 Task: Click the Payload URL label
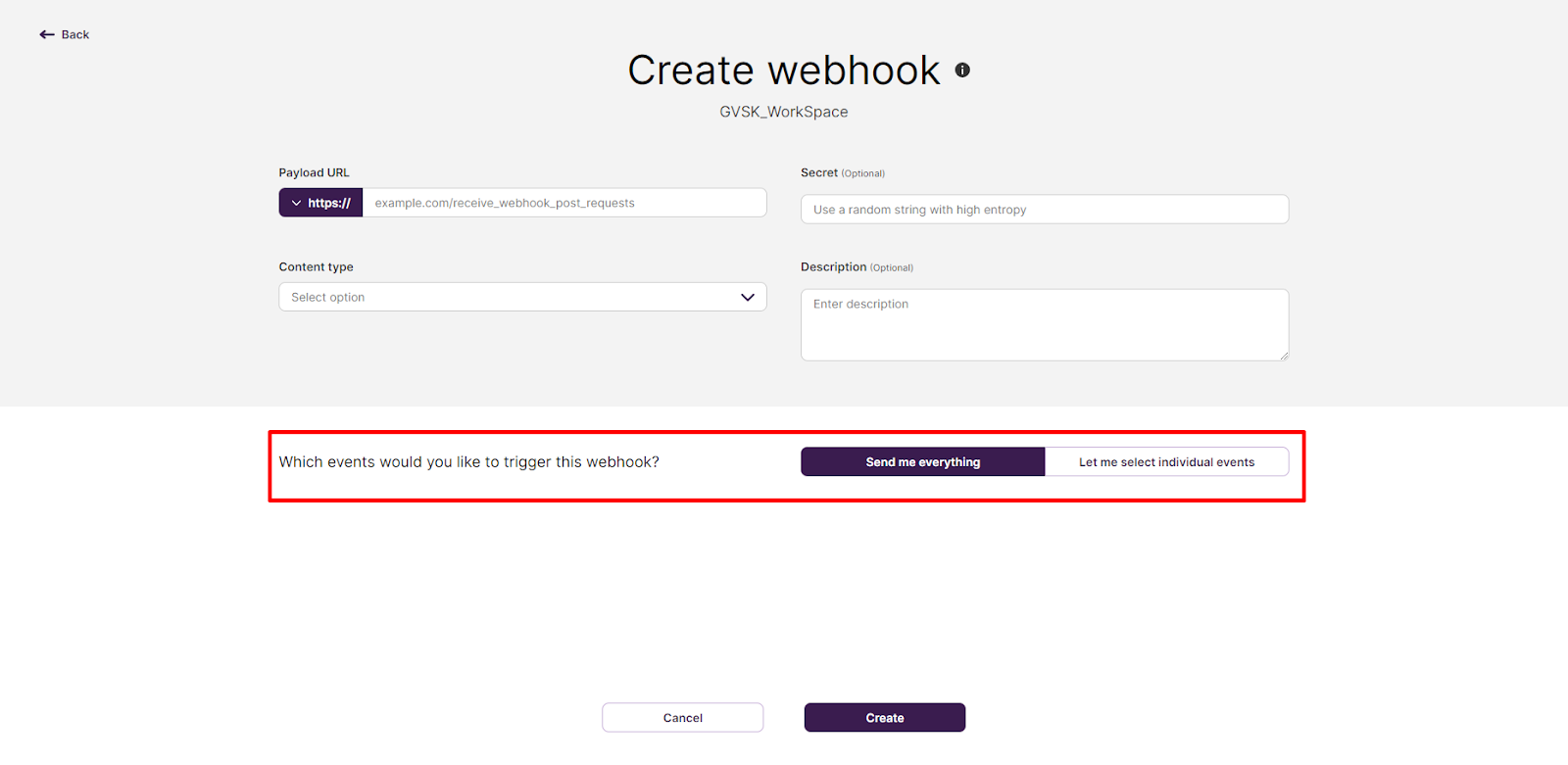[314, 172]
